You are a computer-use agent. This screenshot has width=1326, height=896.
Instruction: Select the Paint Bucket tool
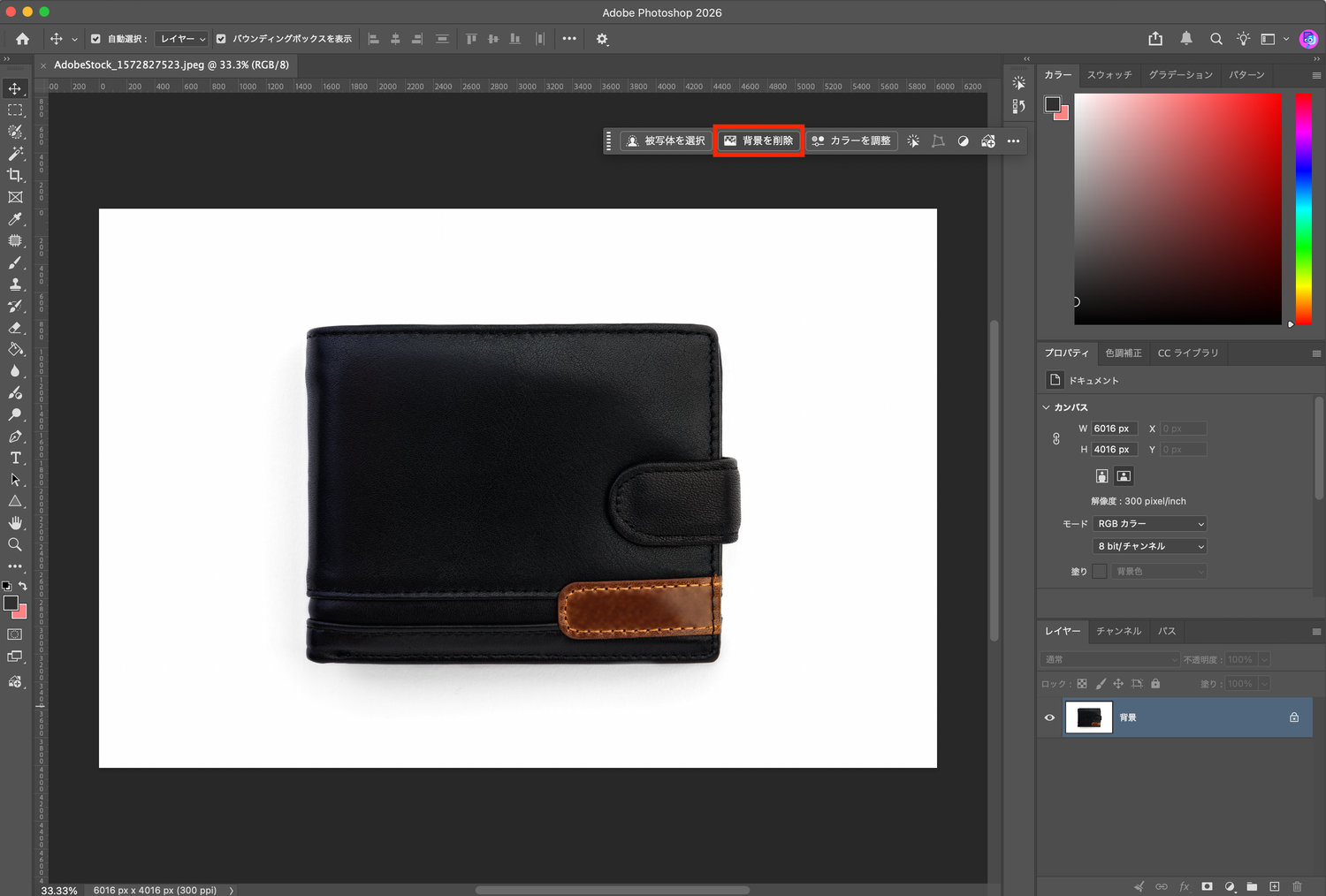pos(15,349)
